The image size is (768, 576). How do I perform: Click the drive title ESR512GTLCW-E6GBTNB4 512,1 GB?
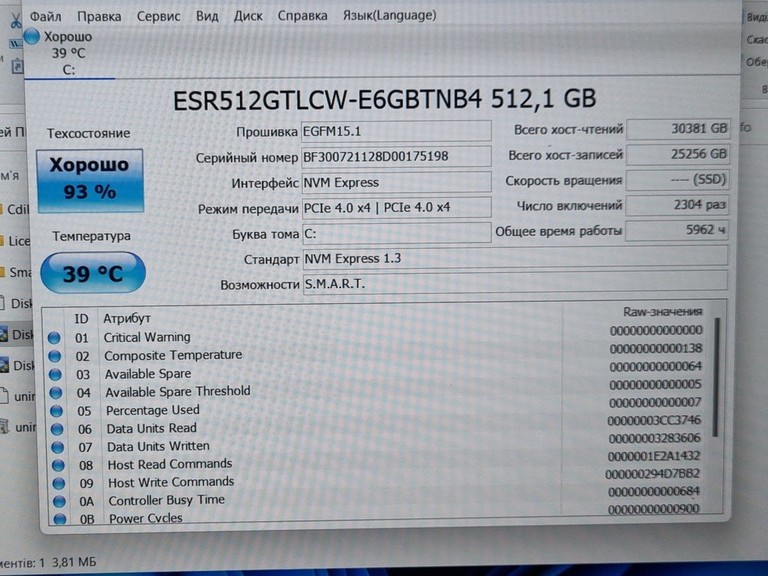point(384,99)
